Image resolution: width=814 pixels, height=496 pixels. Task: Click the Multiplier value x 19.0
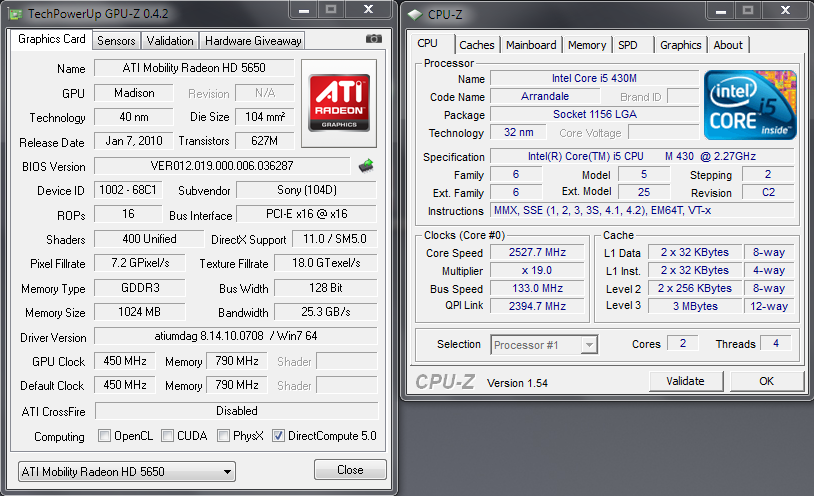click(537, 271)
